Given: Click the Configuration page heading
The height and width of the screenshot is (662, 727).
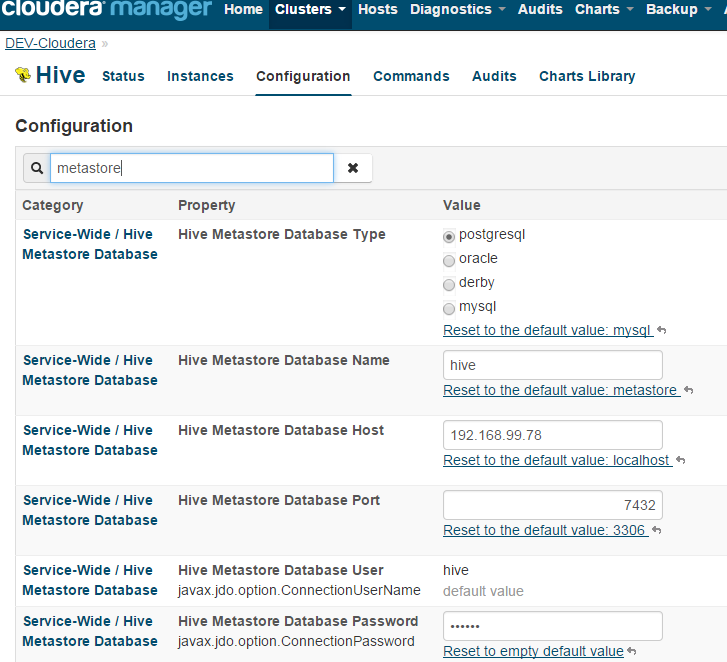Looking at the screenshot, I should [74, 126].
